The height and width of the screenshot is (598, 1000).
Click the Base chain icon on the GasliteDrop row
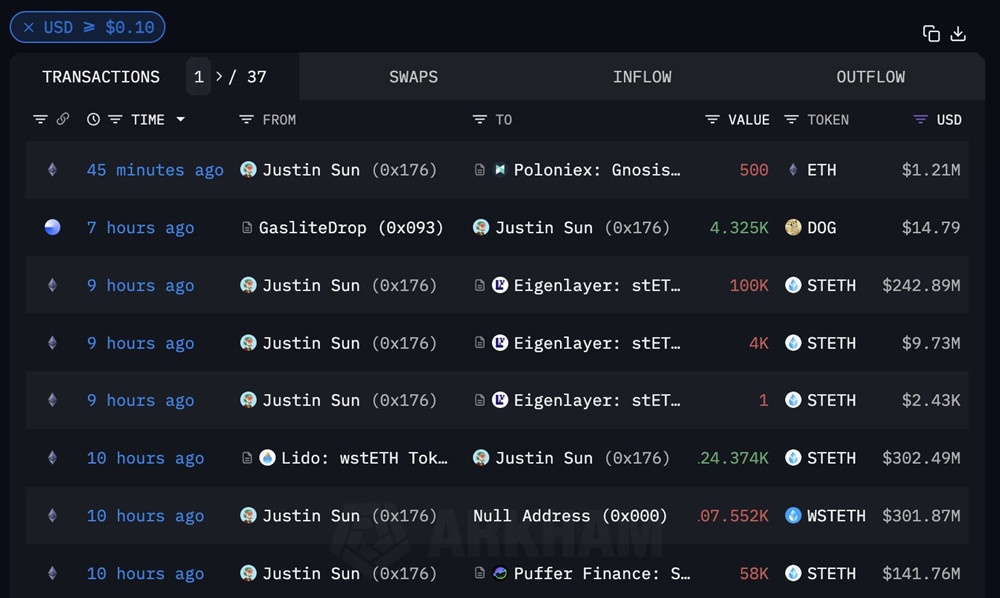(x=52, y=227)
